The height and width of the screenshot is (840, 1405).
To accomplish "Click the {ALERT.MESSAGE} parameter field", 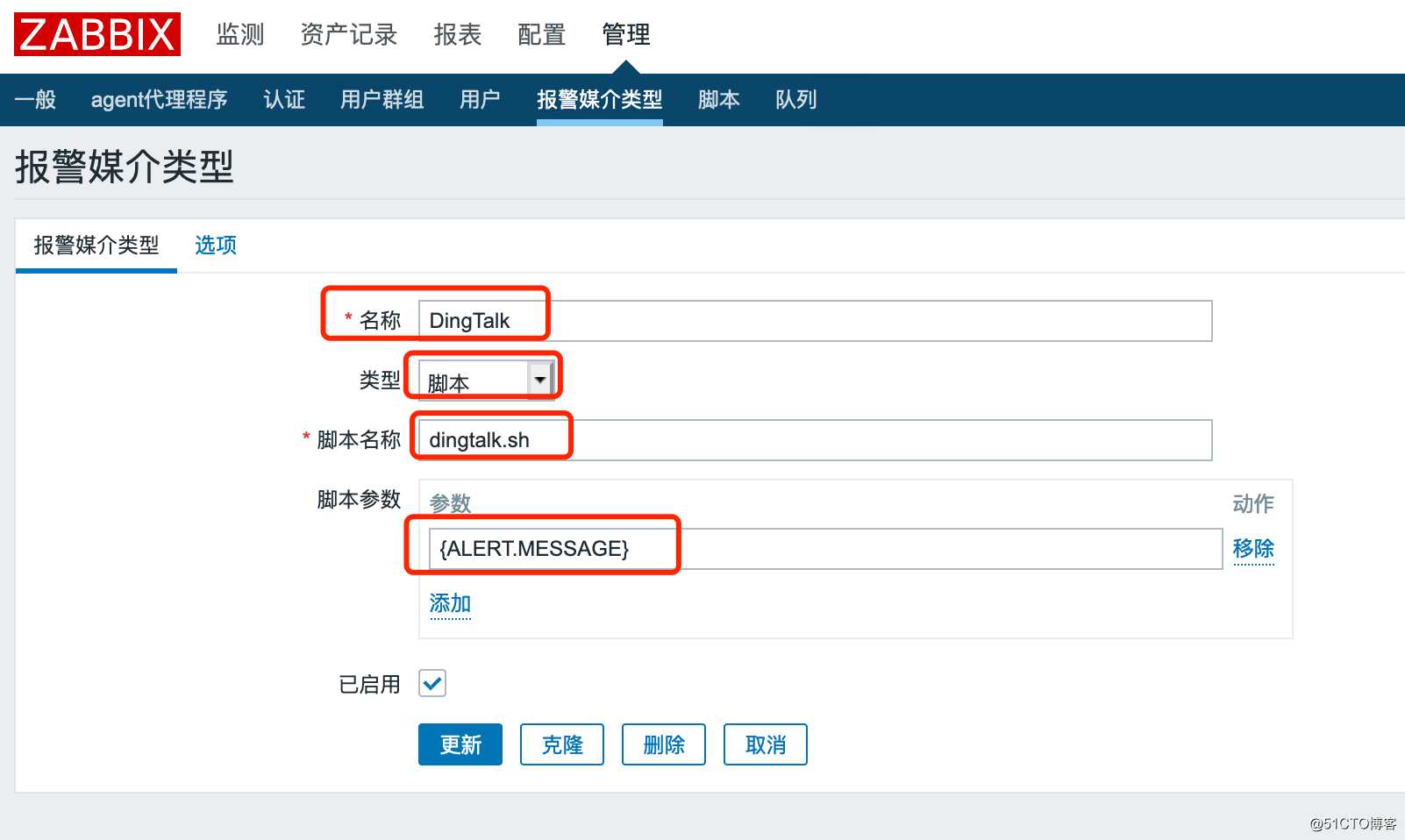I will pos(825,549).
